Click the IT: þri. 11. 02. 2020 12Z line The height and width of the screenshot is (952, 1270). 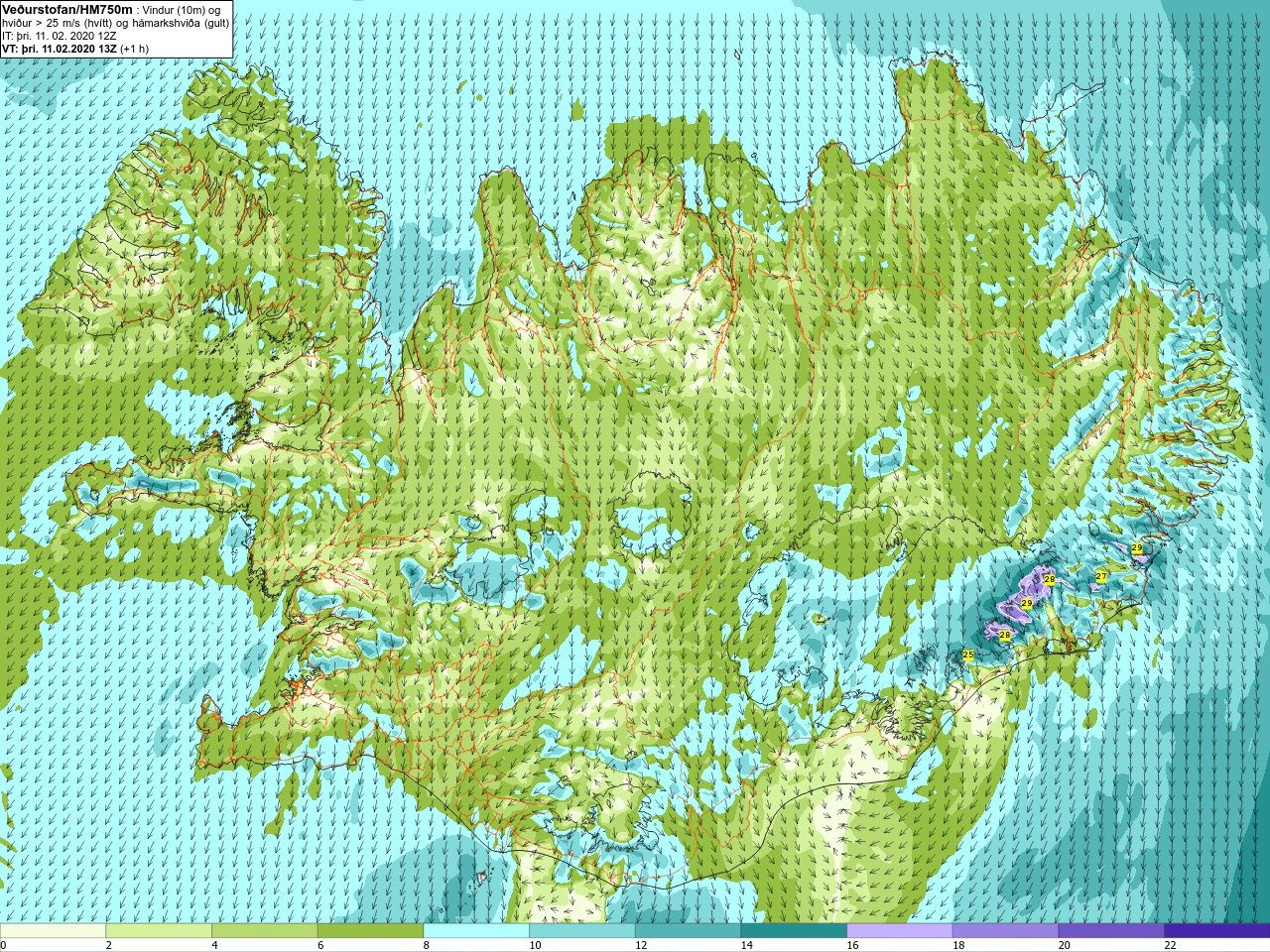click(60, 36)
